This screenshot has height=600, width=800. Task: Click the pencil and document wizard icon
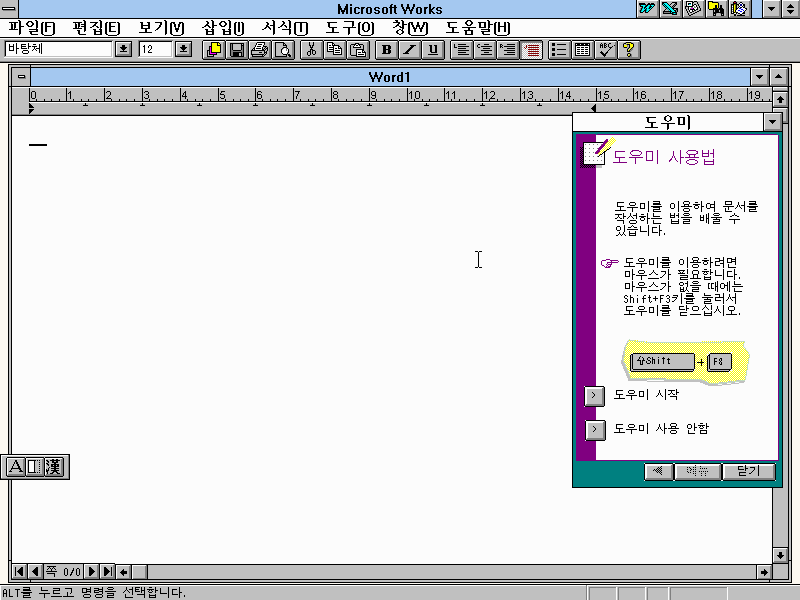tap(739, 9)
